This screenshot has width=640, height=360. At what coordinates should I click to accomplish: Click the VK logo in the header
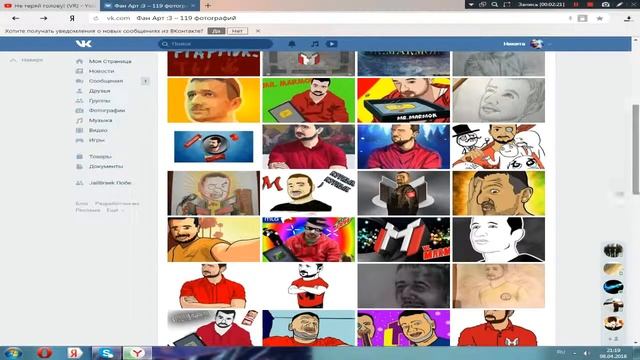click(84, 44)
